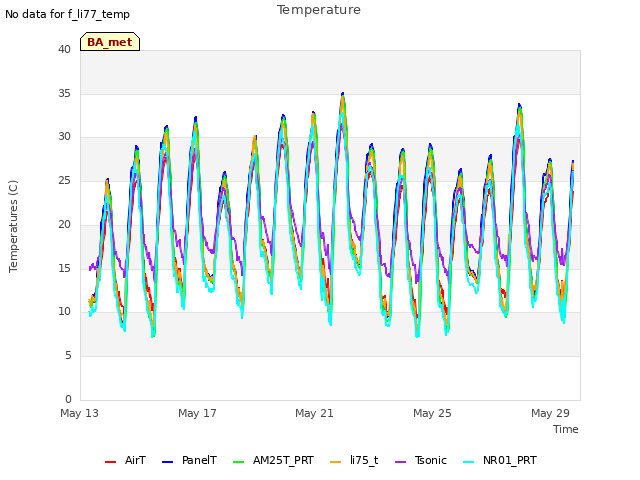Click the 'No data for f_li77_temp' message
Viewport: 640px width, 480px height.
[x=67, y=14]
